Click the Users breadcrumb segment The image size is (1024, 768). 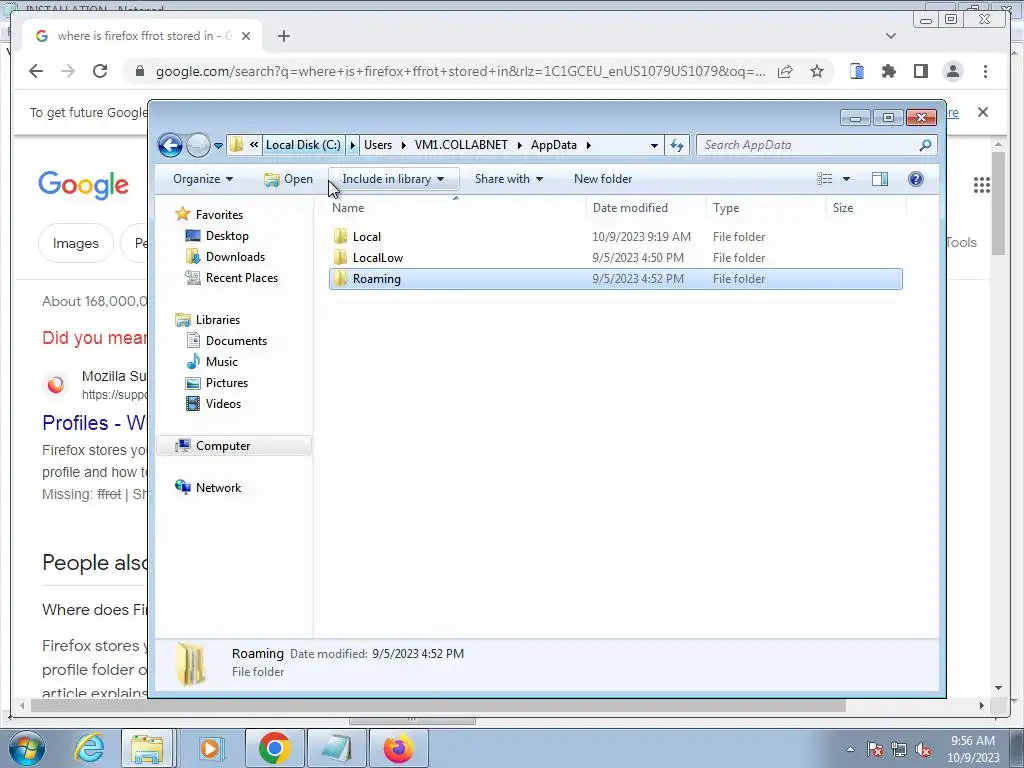[378, 145]
